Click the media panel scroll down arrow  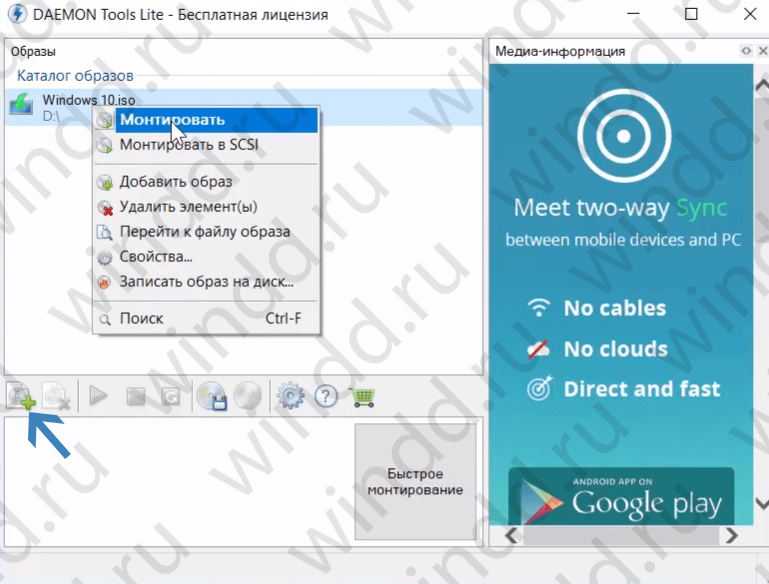point(762,504)
